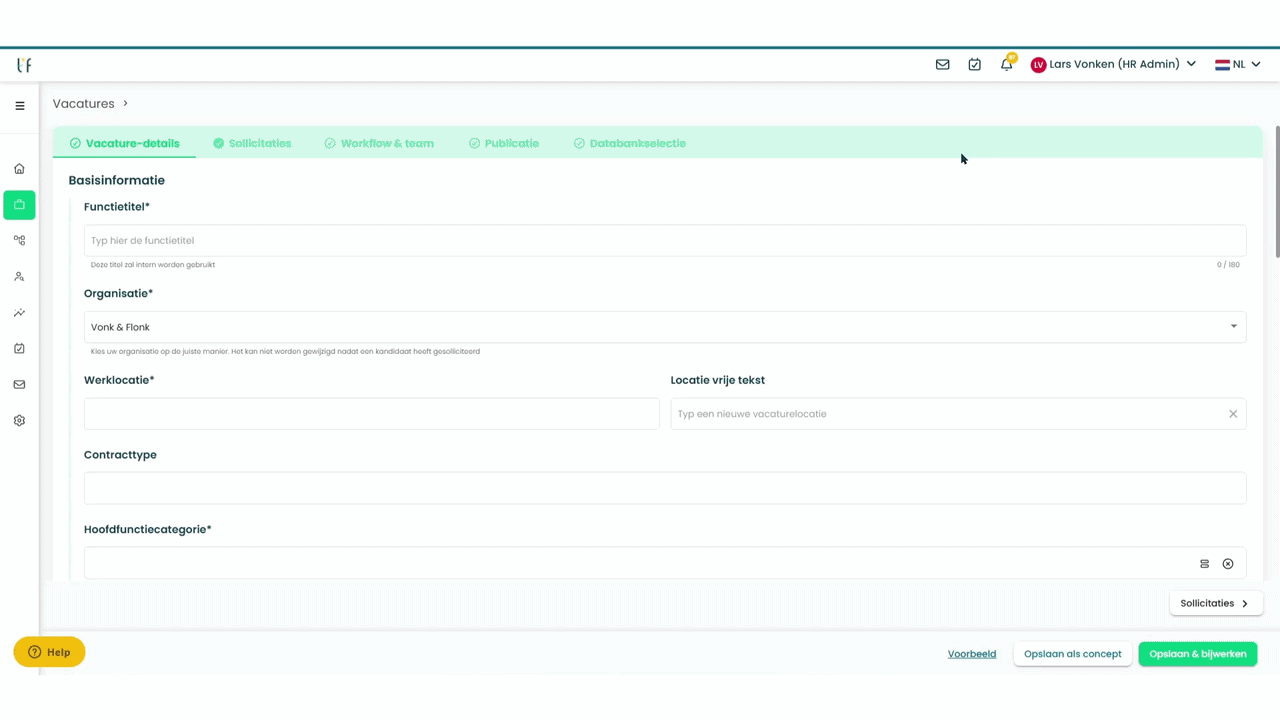Focus the Functietitel input field
Image resolution: width=1280 pixels, height=720 pixels.
tap(665, 240)
